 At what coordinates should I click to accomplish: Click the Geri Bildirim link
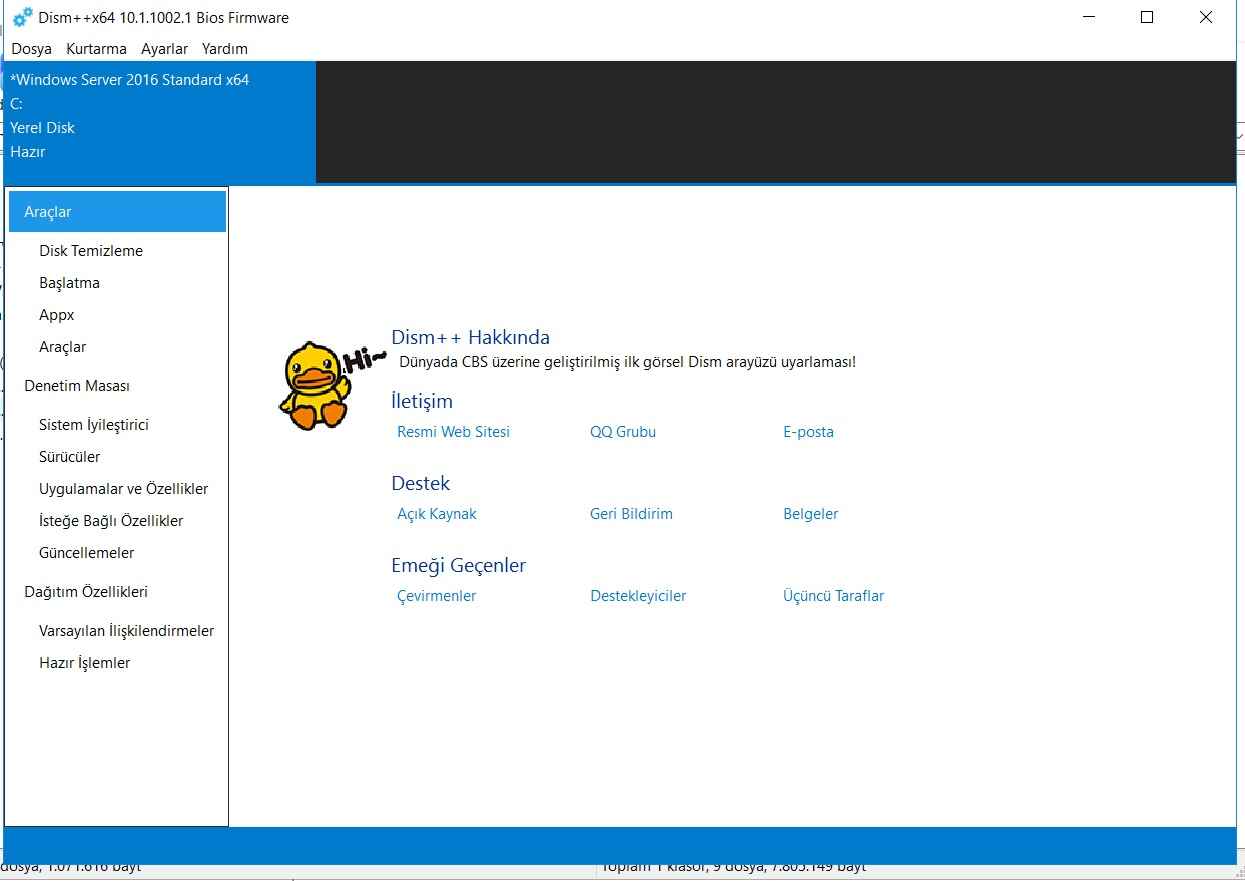click(631, 514)
